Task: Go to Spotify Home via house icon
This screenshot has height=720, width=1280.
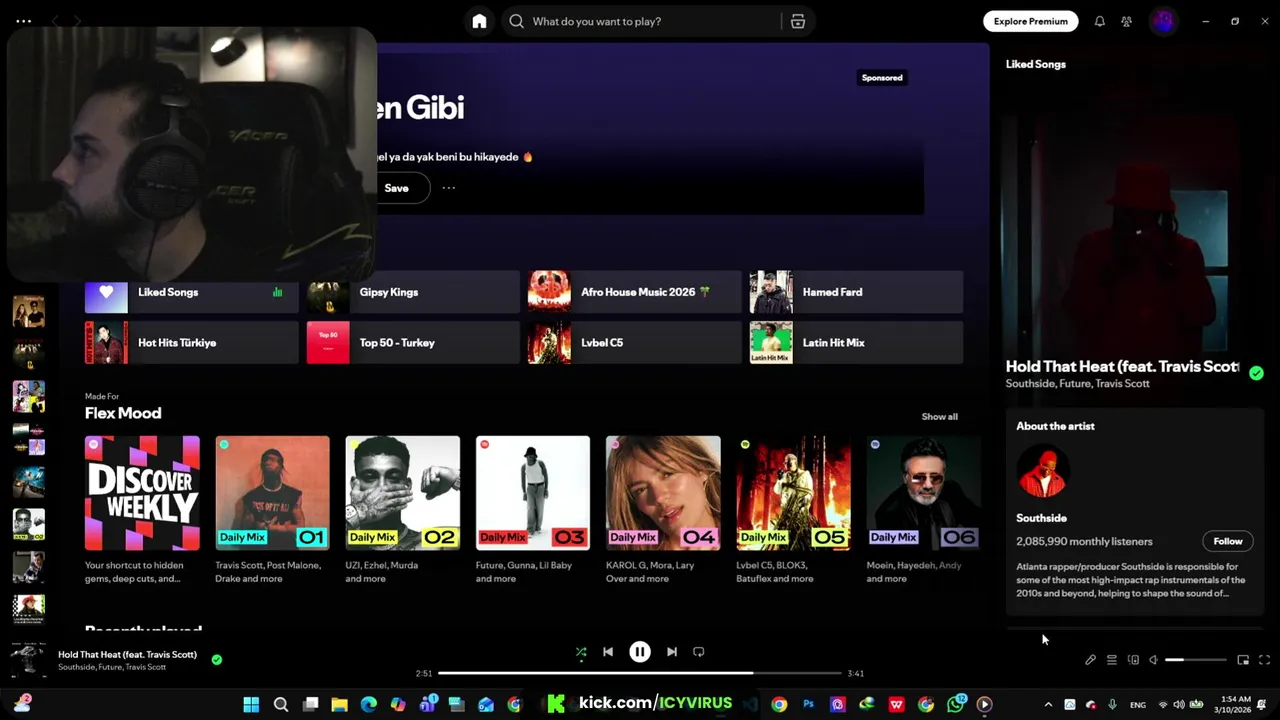Action: click(479, 21)
